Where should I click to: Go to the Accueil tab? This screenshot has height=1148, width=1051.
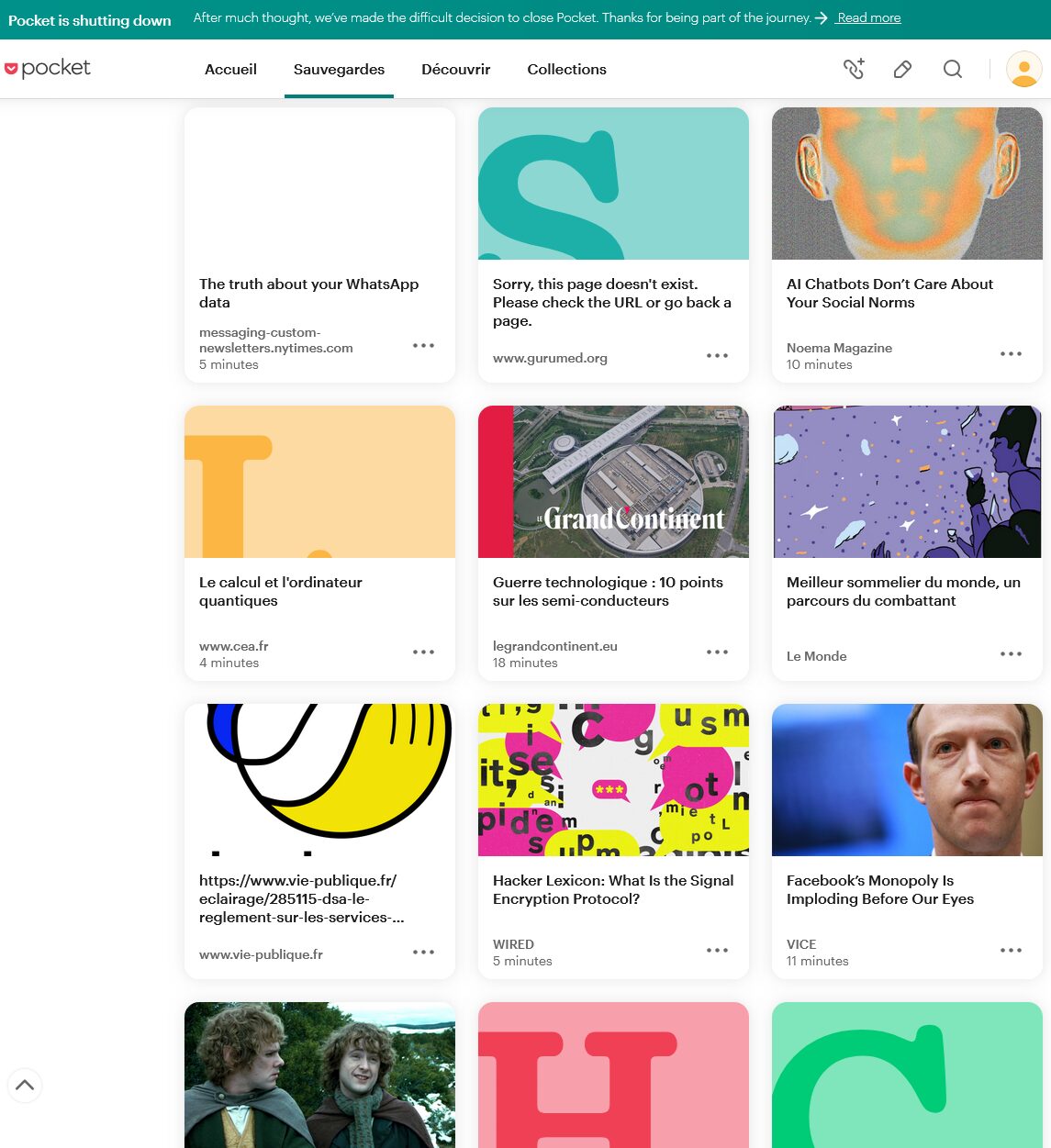230,69
